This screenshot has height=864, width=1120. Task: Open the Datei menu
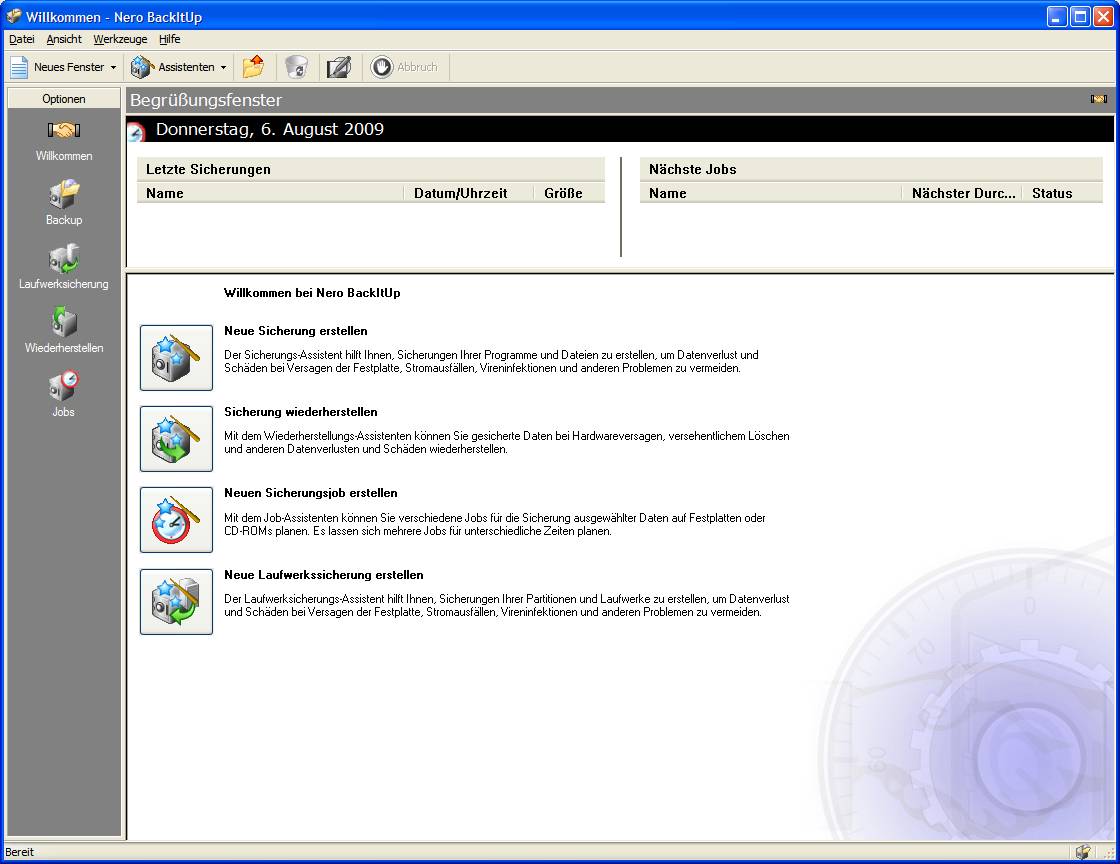pos(21,39)
